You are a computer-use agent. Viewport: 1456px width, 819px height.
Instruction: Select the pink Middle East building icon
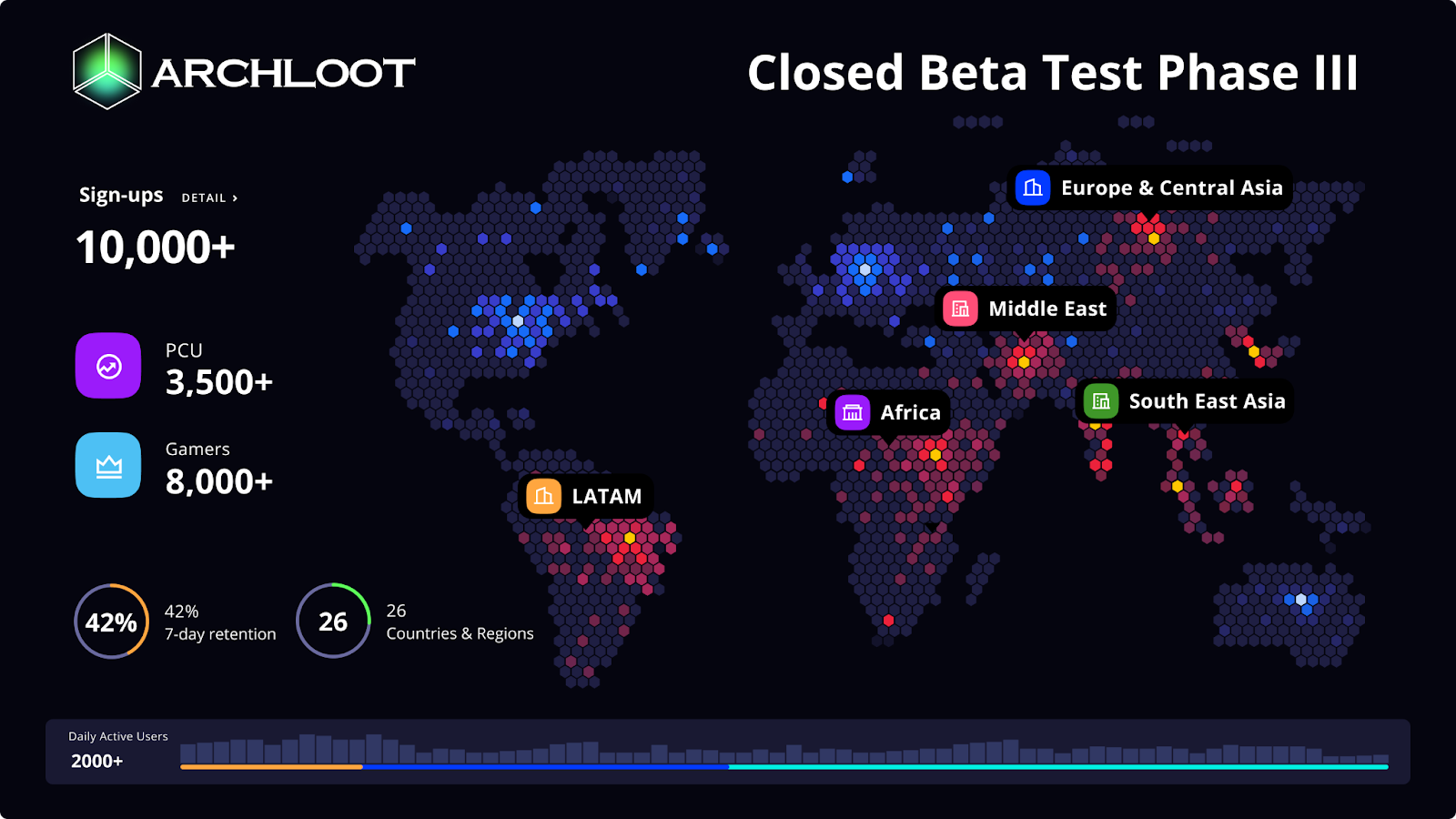tap(960, 308)
